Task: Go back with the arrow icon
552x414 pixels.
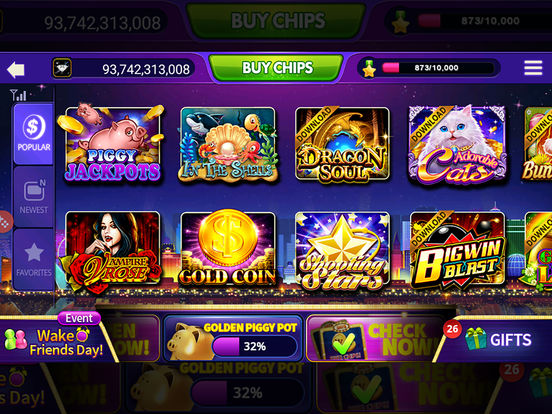Action: pyautogui.click(x=15, y=69)
